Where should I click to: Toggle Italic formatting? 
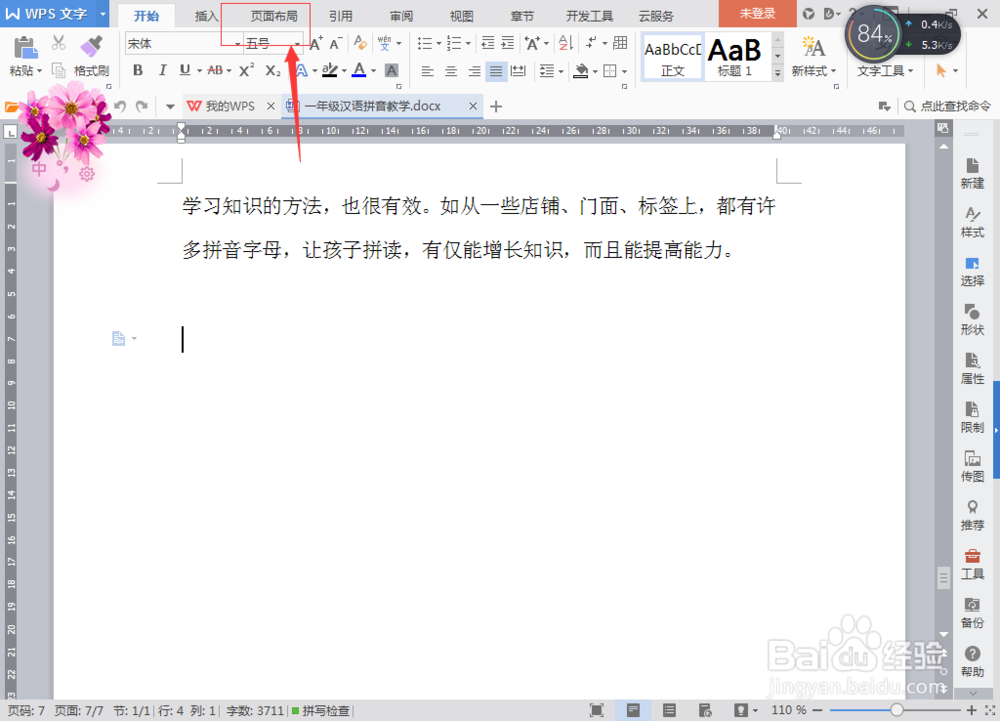click(x=162, y=70)
